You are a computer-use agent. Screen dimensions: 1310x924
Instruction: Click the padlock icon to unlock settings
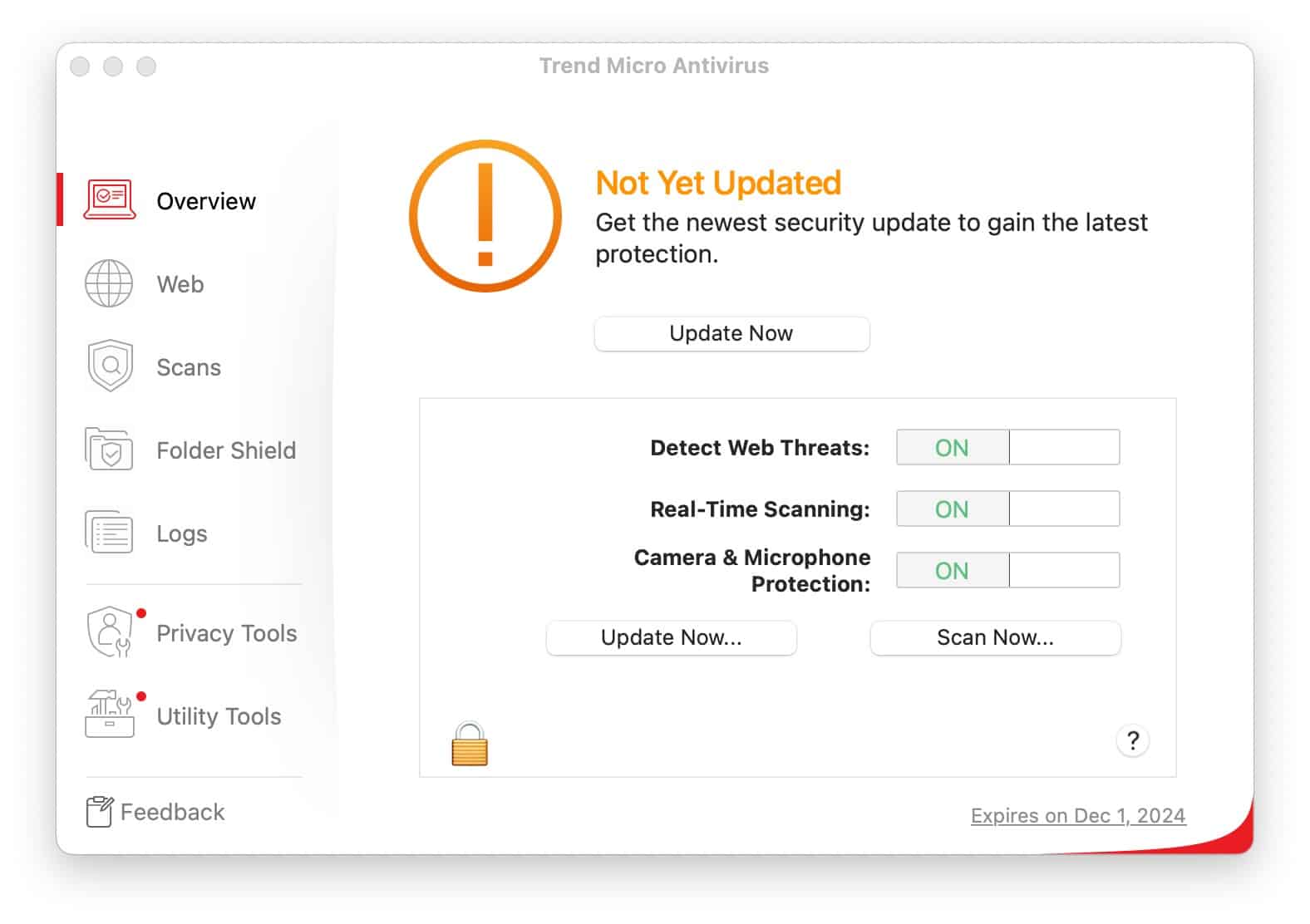470,744
